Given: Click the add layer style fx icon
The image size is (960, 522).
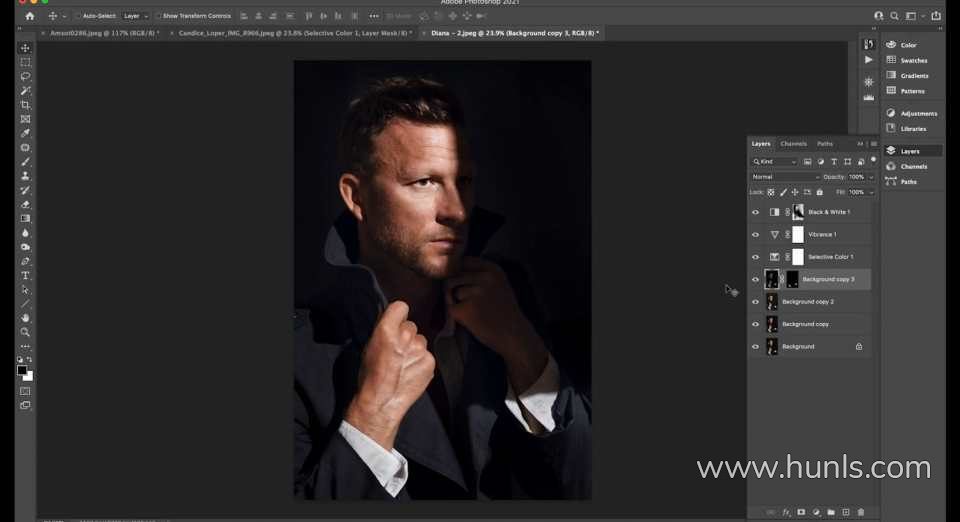Looking at the screenshot, I should tap(786, 512).
